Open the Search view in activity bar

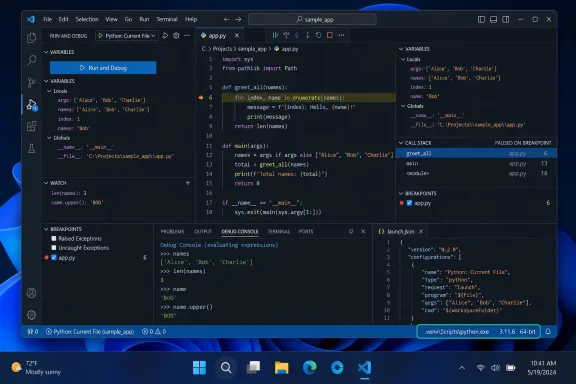[32, 60]
